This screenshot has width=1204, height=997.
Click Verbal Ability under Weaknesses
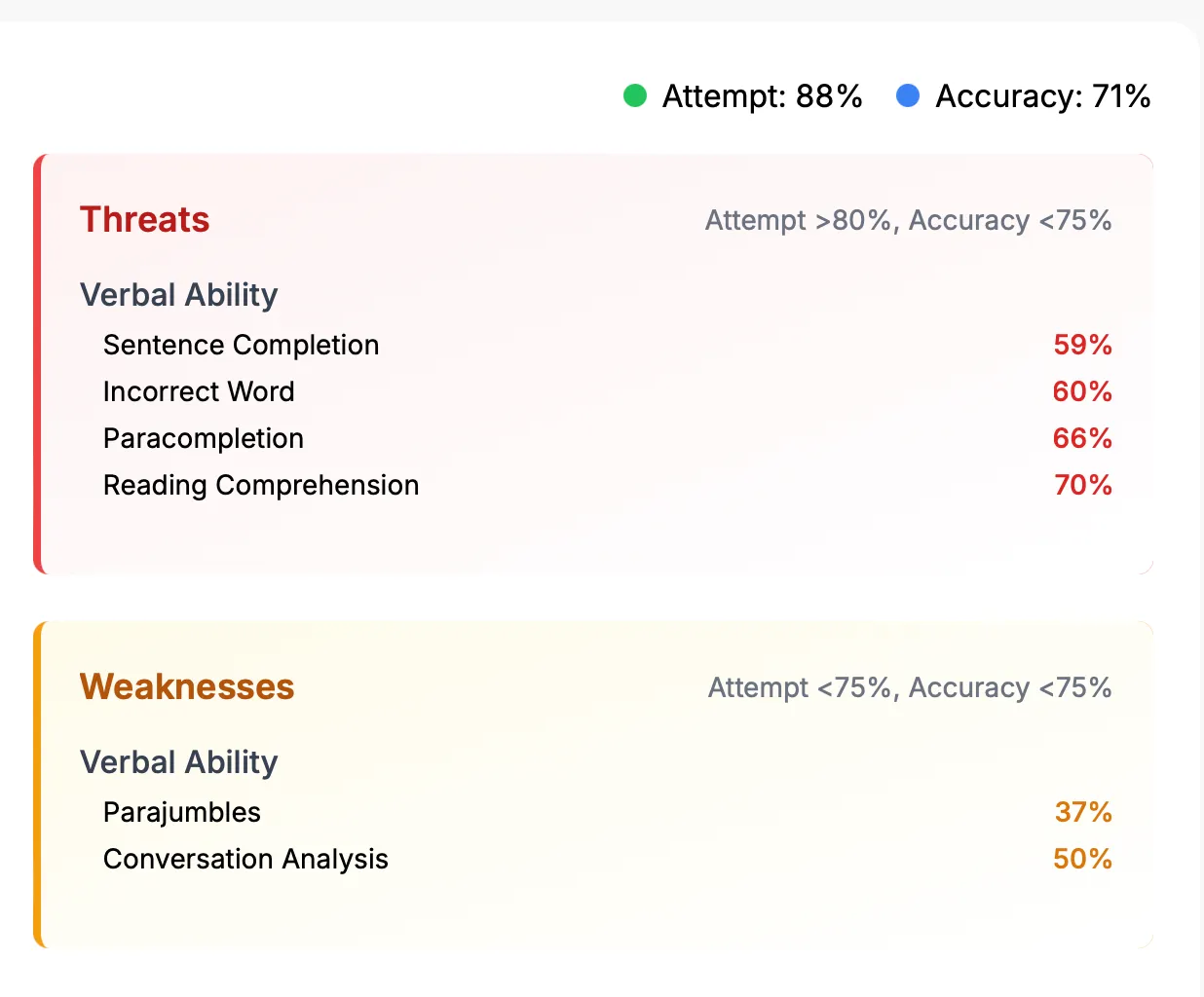pyautogui.click(x=179, y=762)
